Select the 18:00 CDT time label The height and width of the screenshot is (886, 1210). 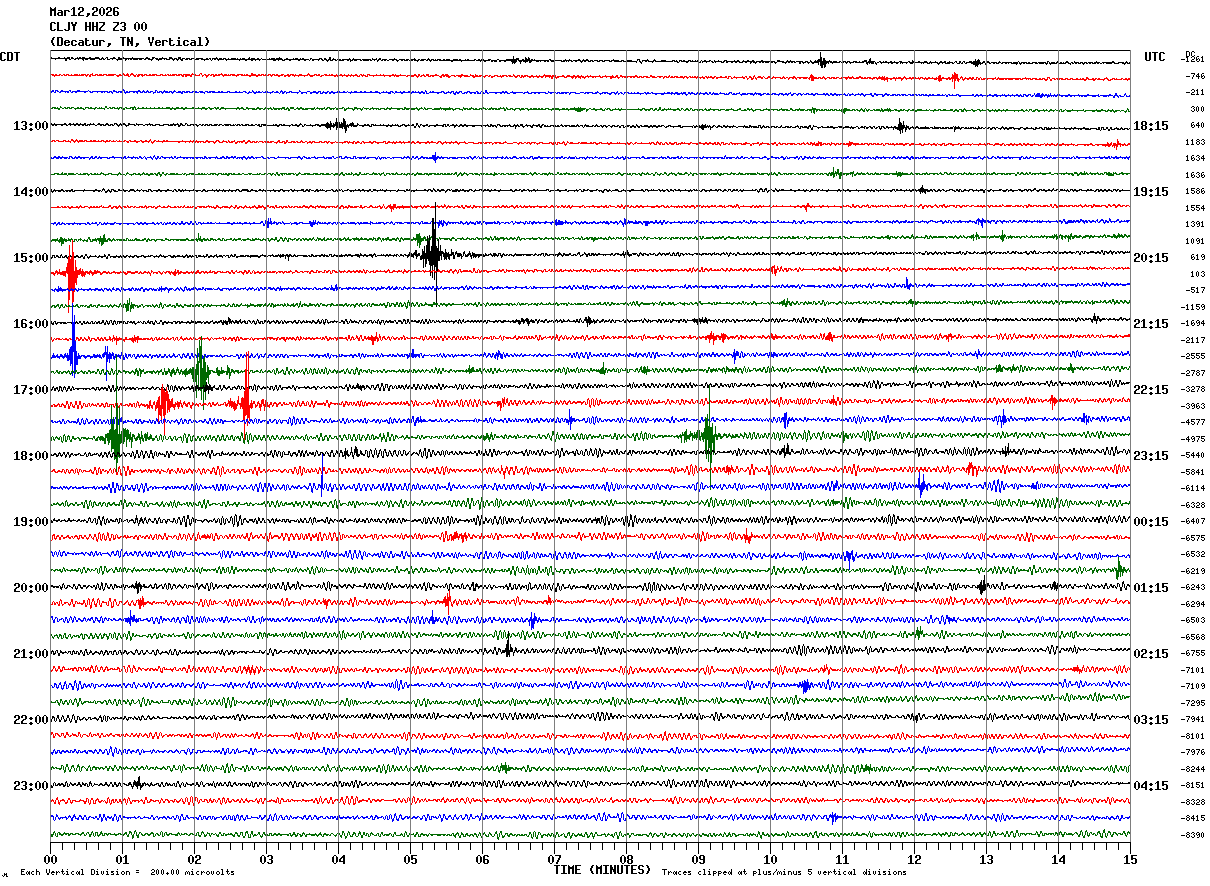click(x=31, y=456)
